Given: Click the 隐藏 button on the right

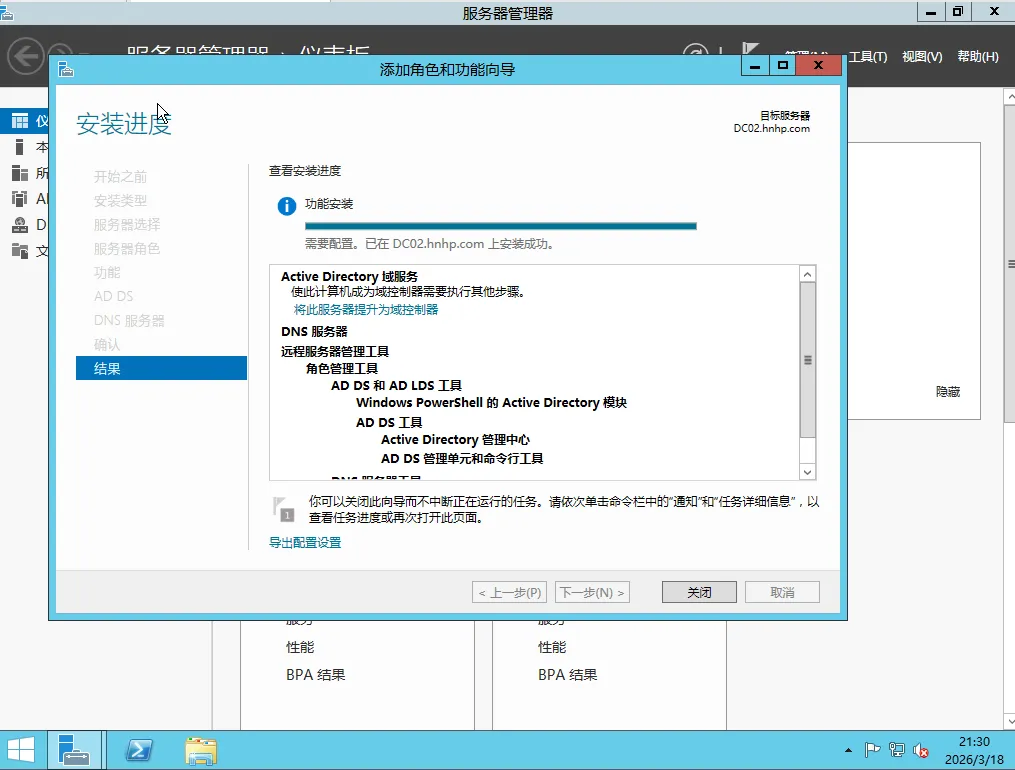Looking at the screenshot, I should click(947, 392).
